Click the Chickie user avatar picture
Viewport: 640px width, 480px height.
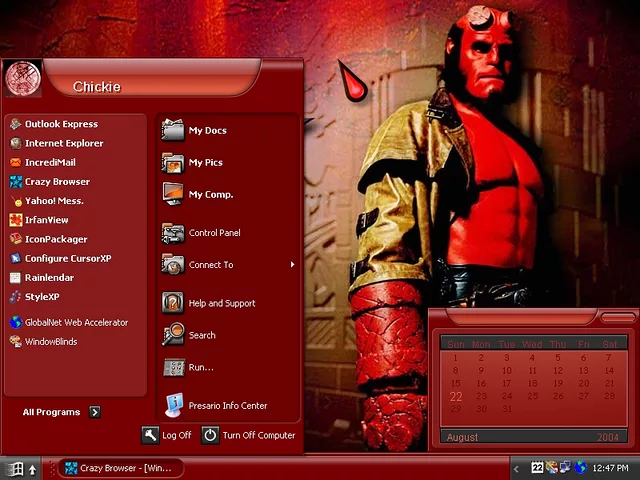click(23, 78)
